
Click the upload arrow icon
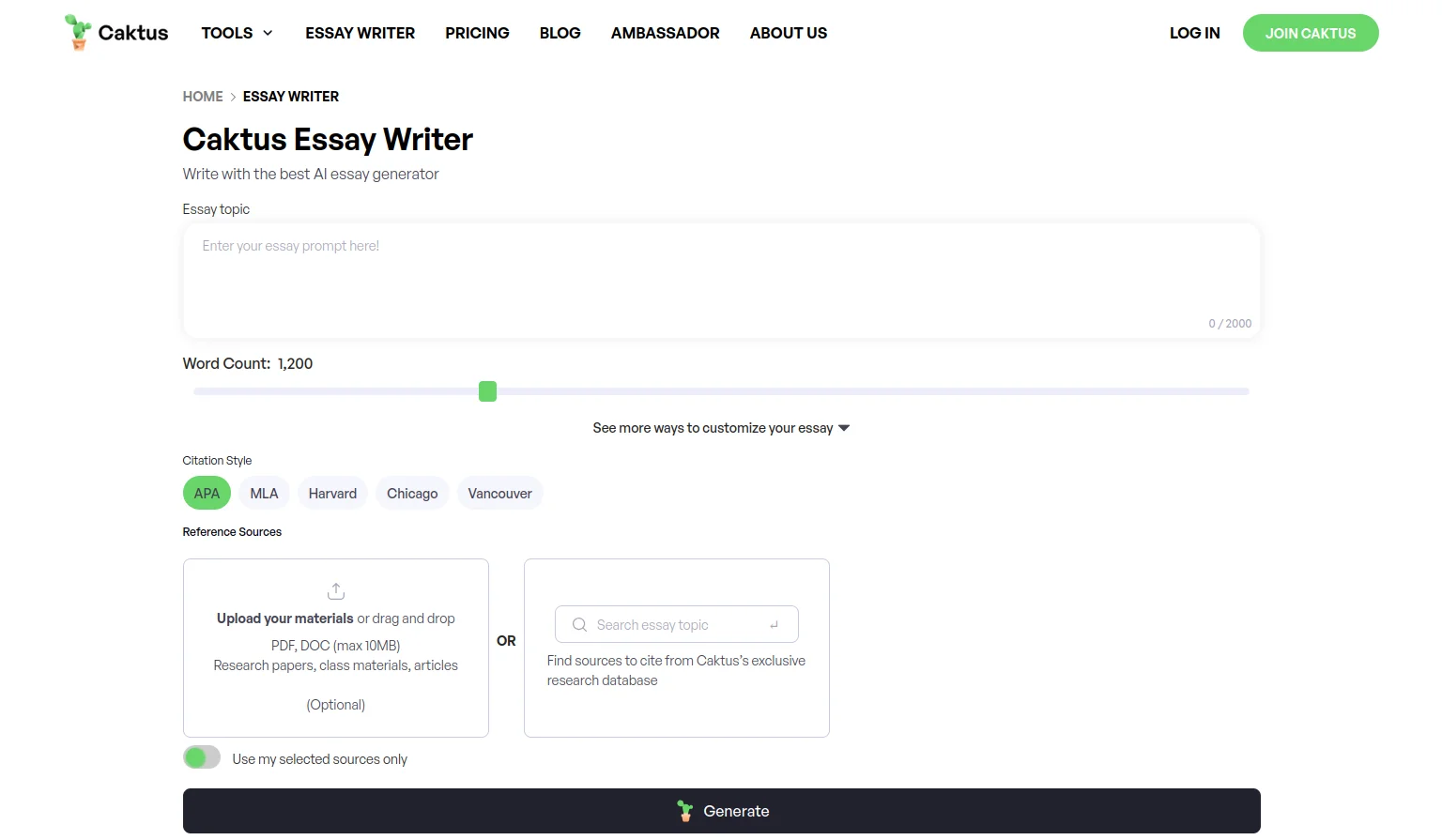click(x=336, y=591)
